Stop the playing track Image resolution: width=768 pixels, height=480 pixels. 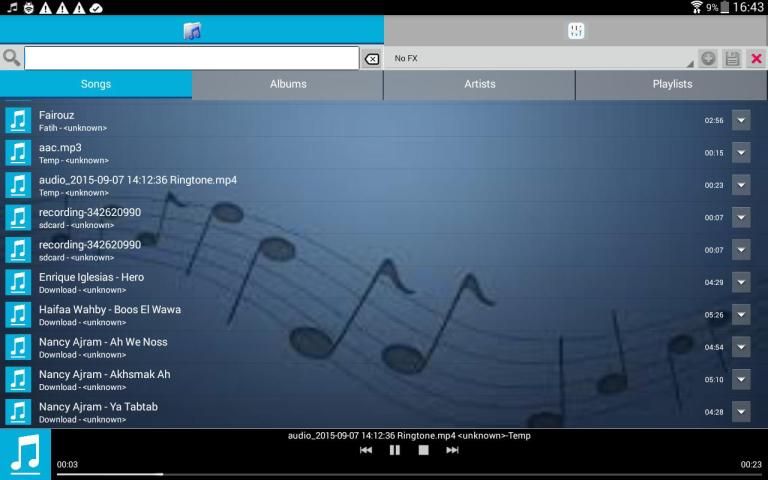point(423,450)
